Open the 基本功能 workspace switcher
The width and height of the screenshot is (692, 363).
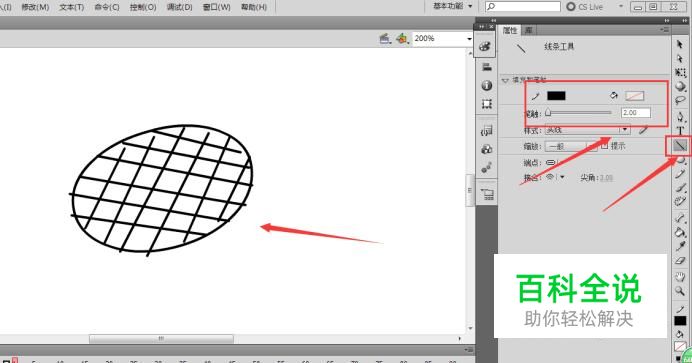click(x=452, y=6)
